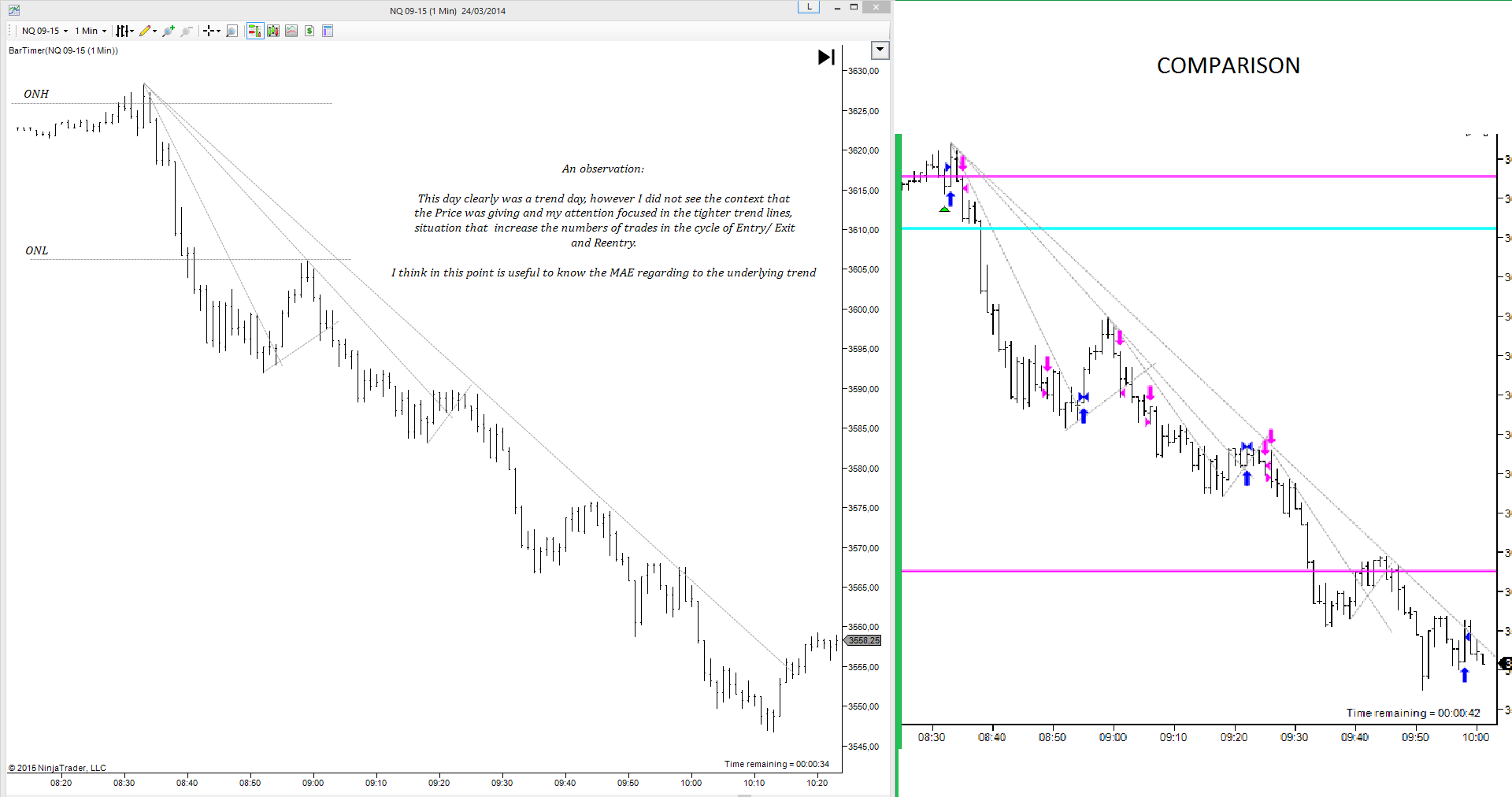Viewport: 1512px width, 797px height.
Task: Open the strategies dollar-sign icon
Action: [309, 31]
